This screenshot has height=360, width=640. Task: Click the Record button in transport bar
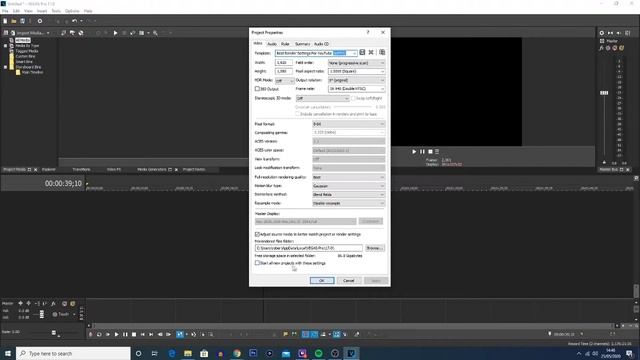tap(90, 334)
